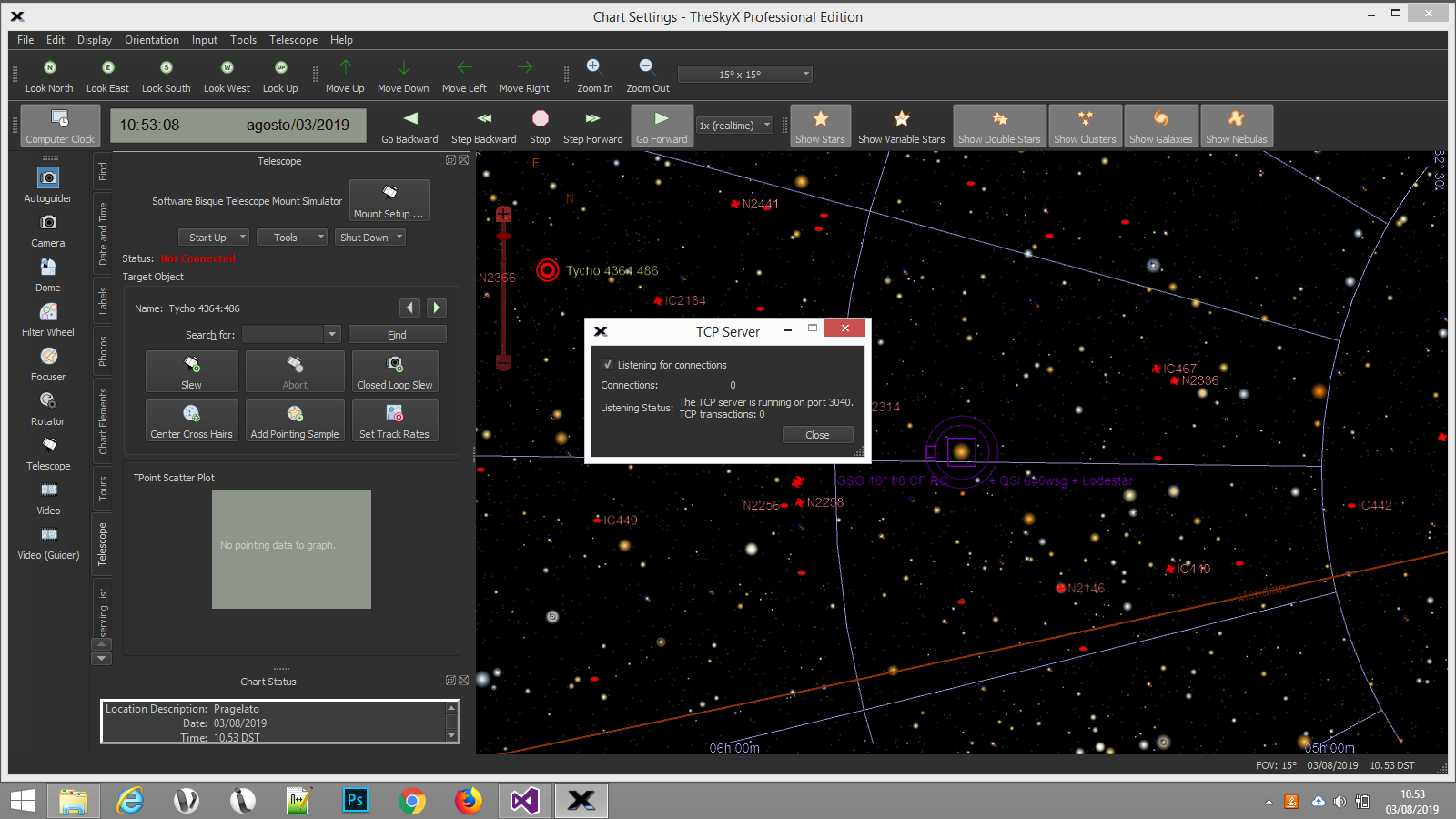Screen dimensions: 1456x819
Task: Toggle Show Clusters display
Action: (x=1085, y=126)
